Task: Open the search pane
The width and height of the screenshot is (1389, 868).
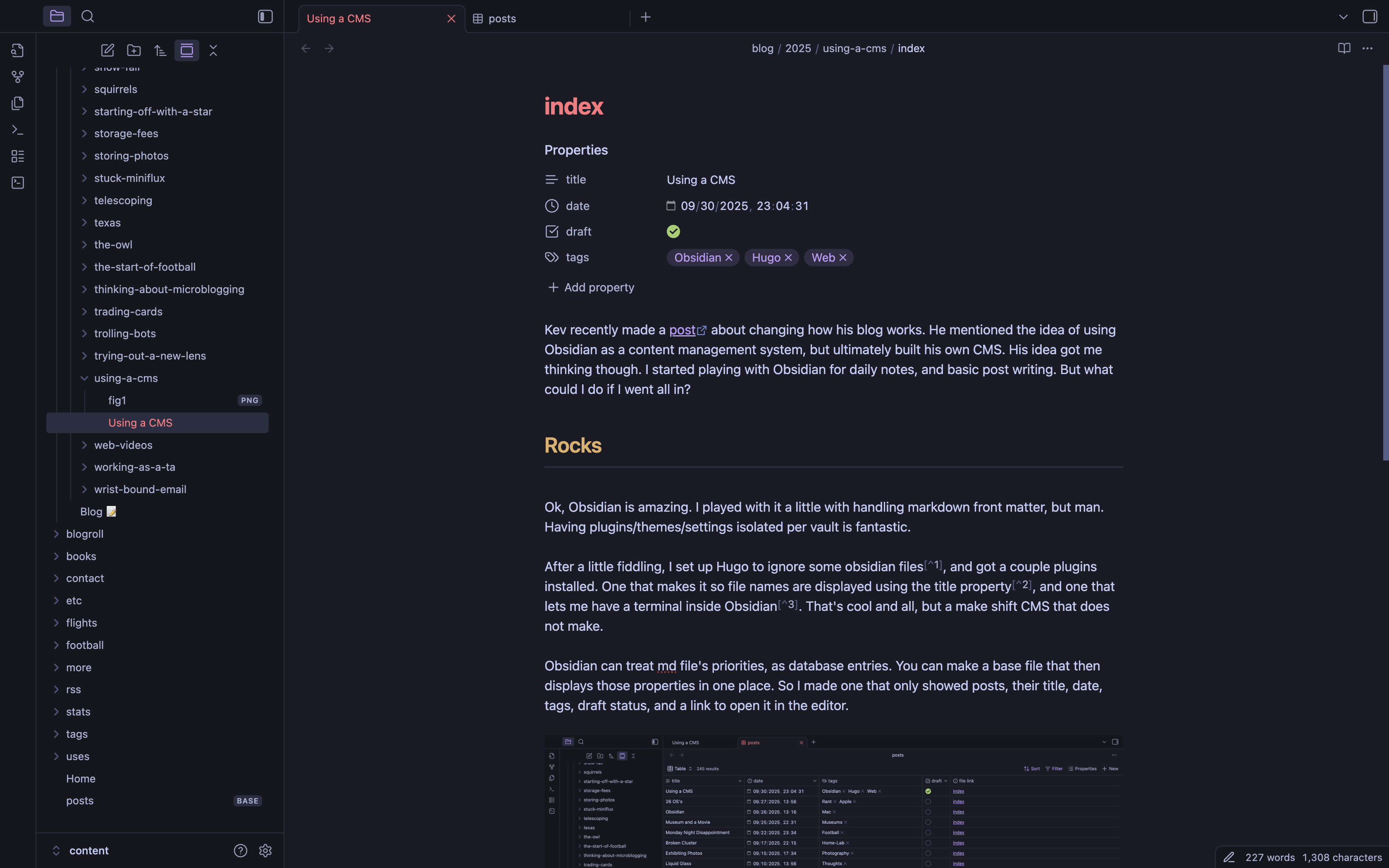Action: [87, 17]
